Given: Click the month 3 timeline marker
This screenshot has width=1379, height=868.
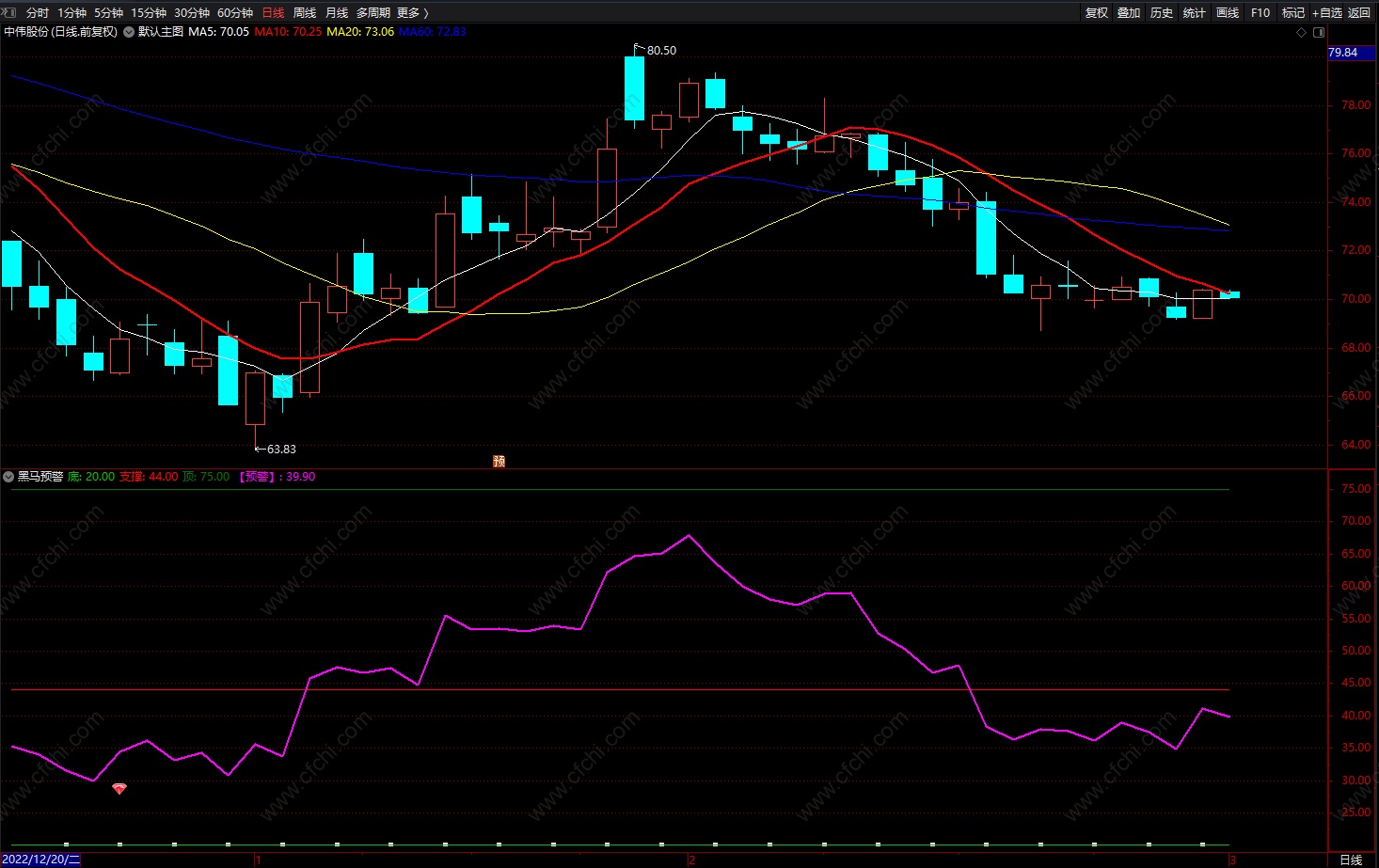Looking at the screenshot, I should pyautogui.click(x=1231, y=860).
